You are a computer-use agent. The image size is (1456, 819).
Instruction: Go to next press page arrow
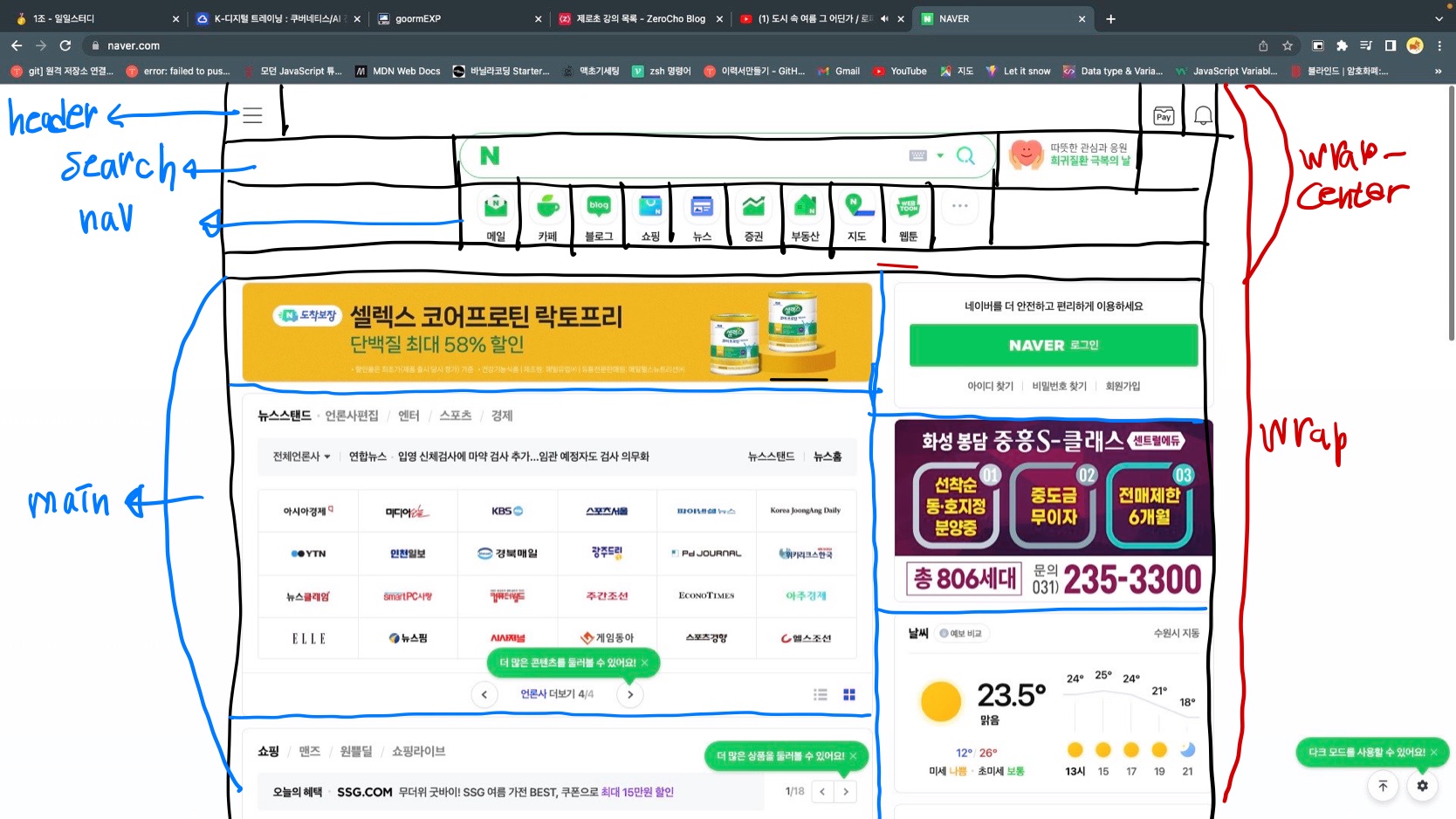[x=630, y=694]
